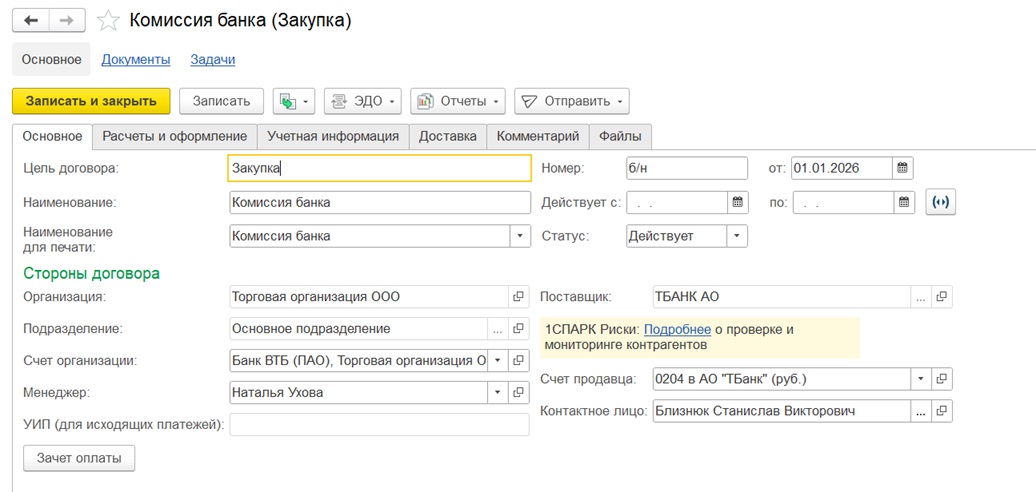This screenshot has width=1036, height=492.
Task: Open the Отчеты dropdown menu
Action: click(x=458, y=101)
